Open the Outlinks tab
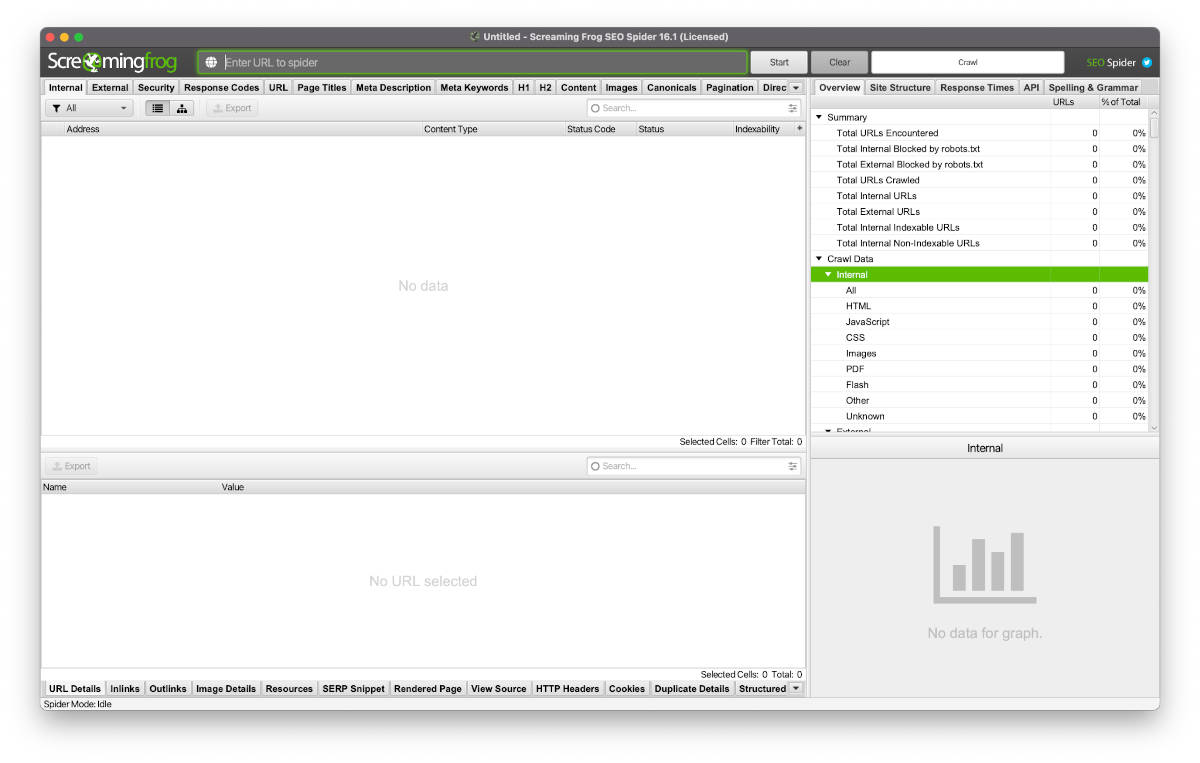Image resolution: width=1200 pixels, height=763 pixels. [168, 689]
